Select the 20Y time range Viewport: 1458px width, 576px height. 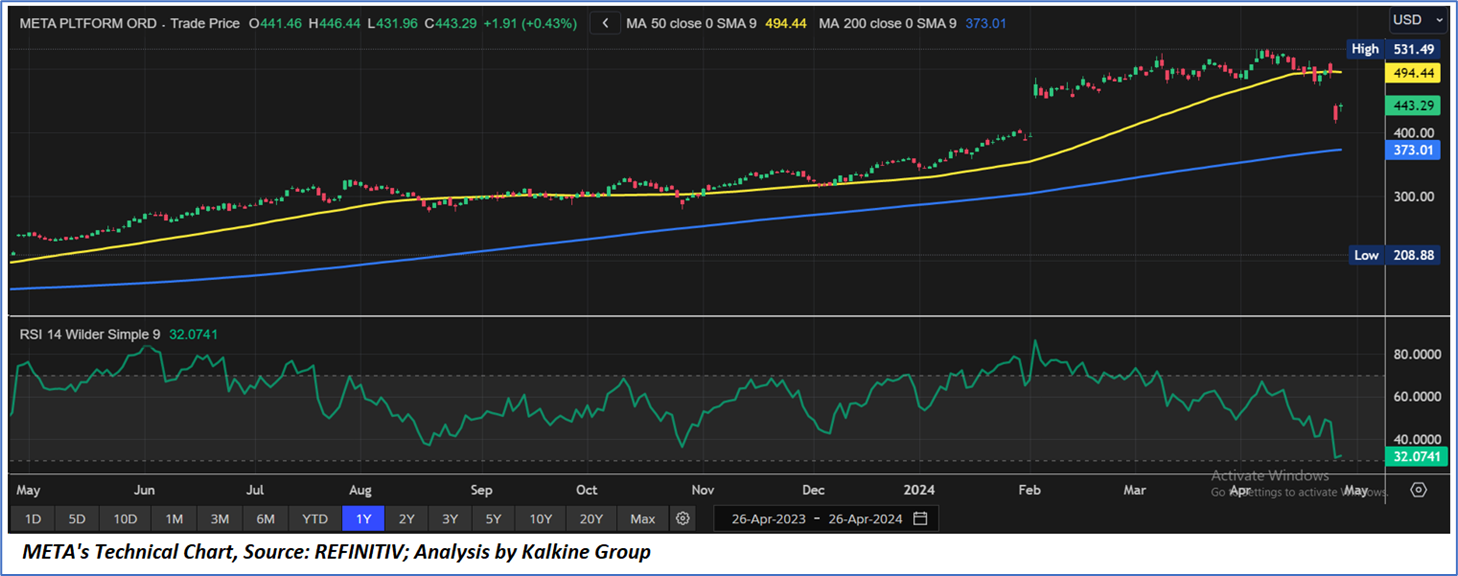point(591,518)
